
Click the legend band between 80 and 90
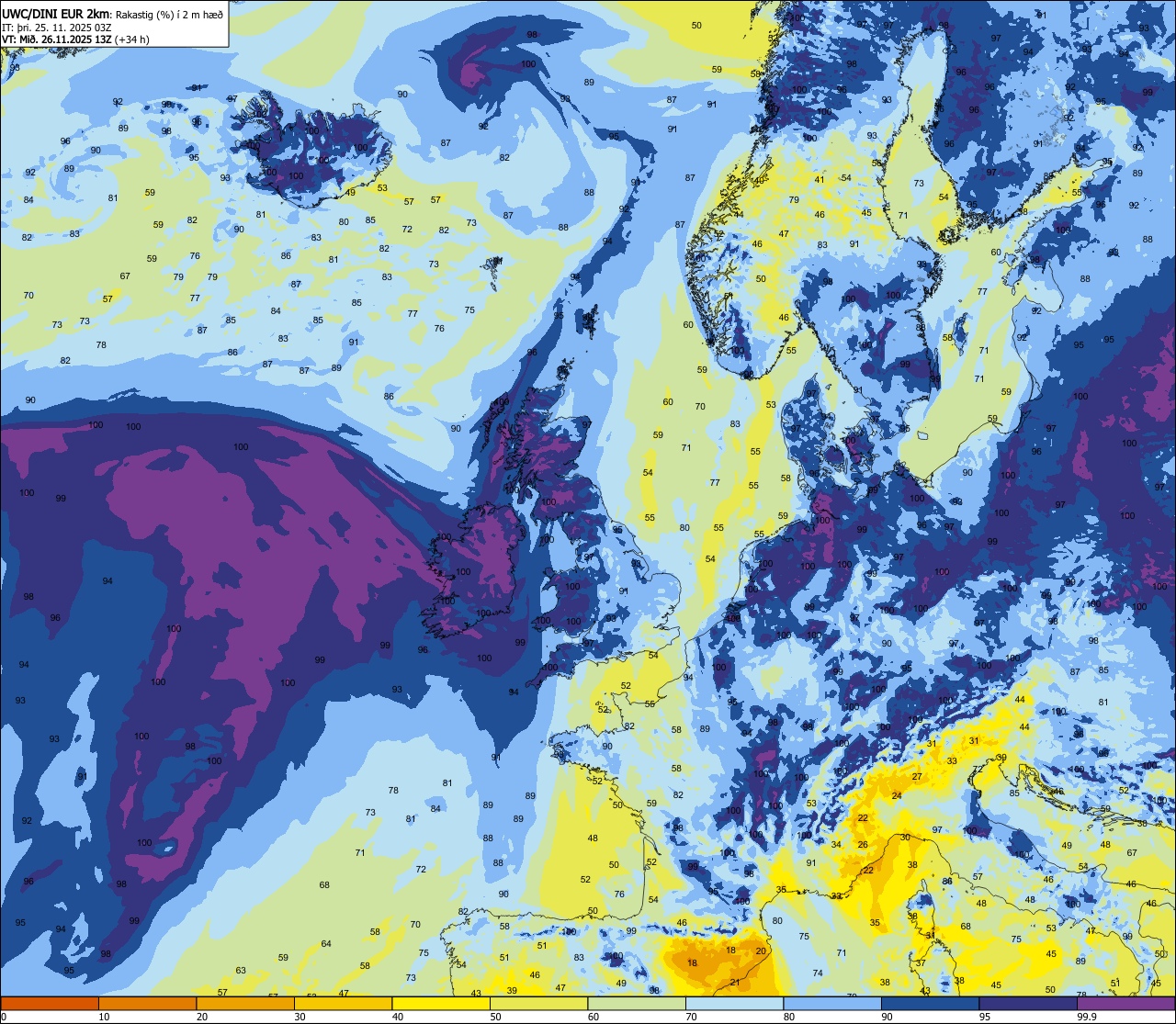(832, 1003)
